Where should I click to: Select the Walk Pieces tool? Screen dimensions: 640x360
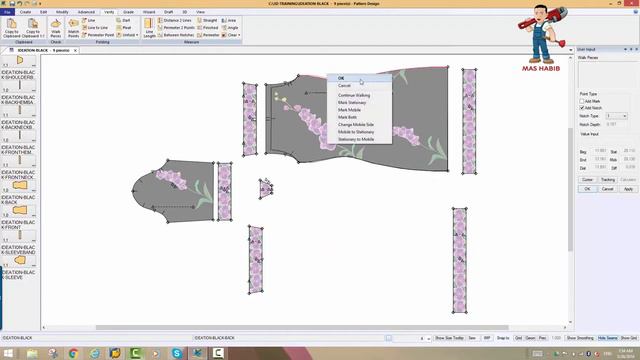(x=56, y=27)
